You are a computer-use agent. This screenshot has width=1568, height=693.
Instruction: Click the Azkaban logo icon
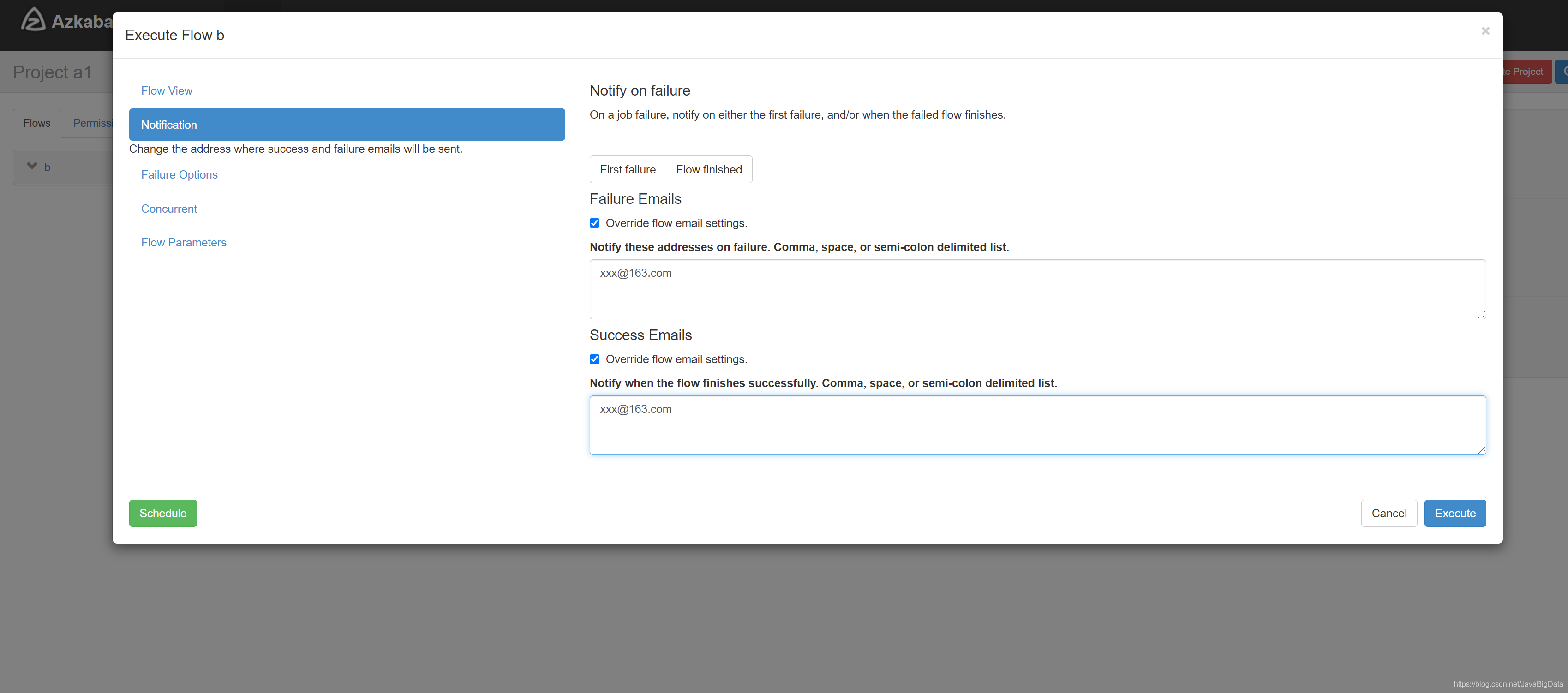[x=33, y=20]
